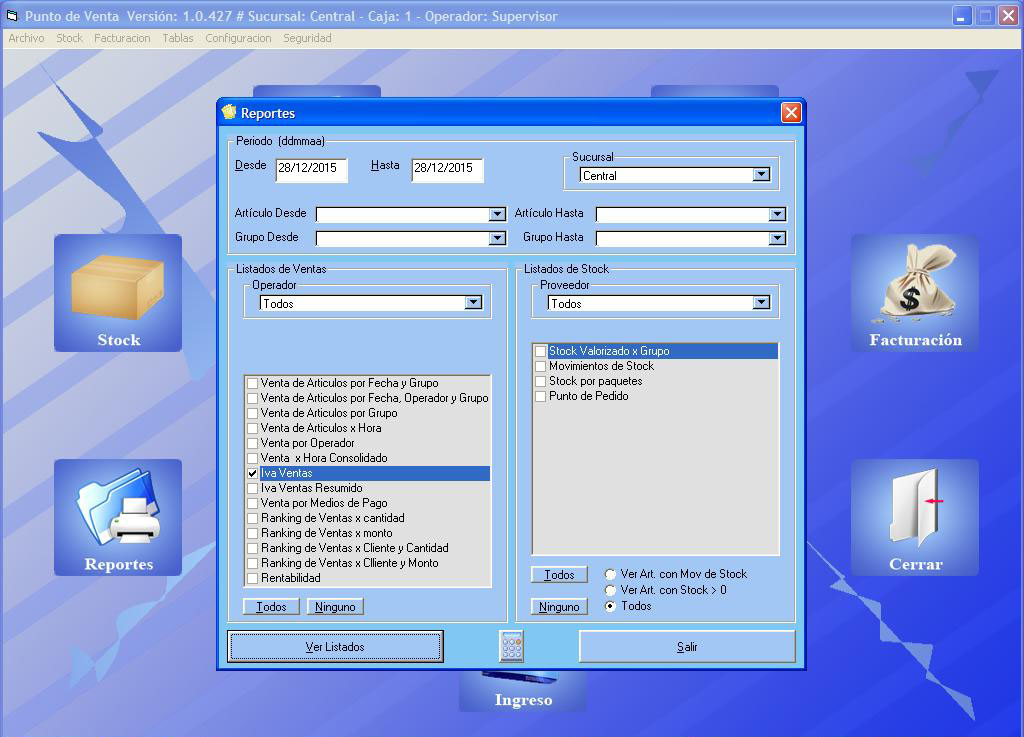Click Ninguno under Listados de Ventas

[x=335, y=607]
